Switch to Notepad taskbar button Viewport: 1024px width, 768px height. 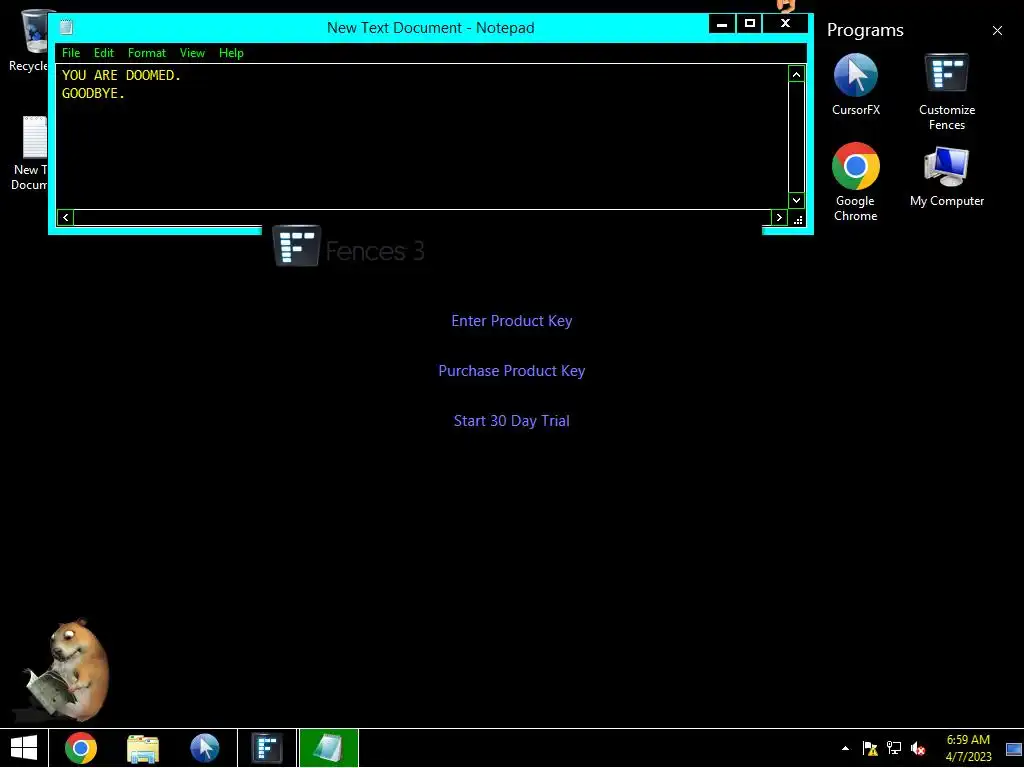click(328, 748)
